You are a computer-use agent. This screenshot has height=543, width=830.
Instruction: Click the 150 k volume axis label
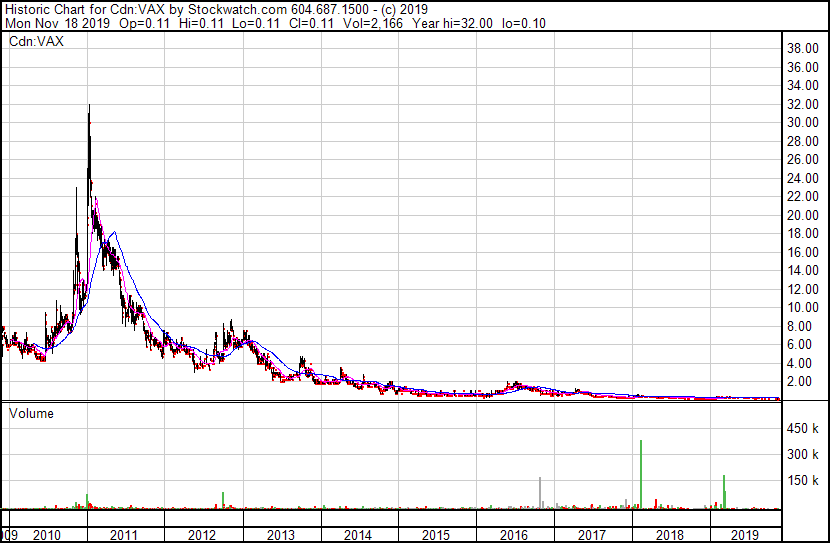[803, 481]
